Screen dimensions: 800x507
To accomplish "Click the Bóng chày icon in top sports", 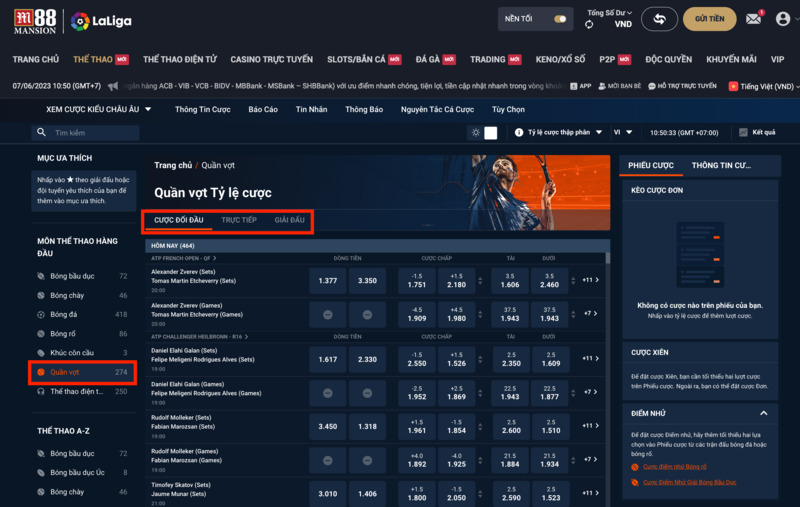I will 41,295.
